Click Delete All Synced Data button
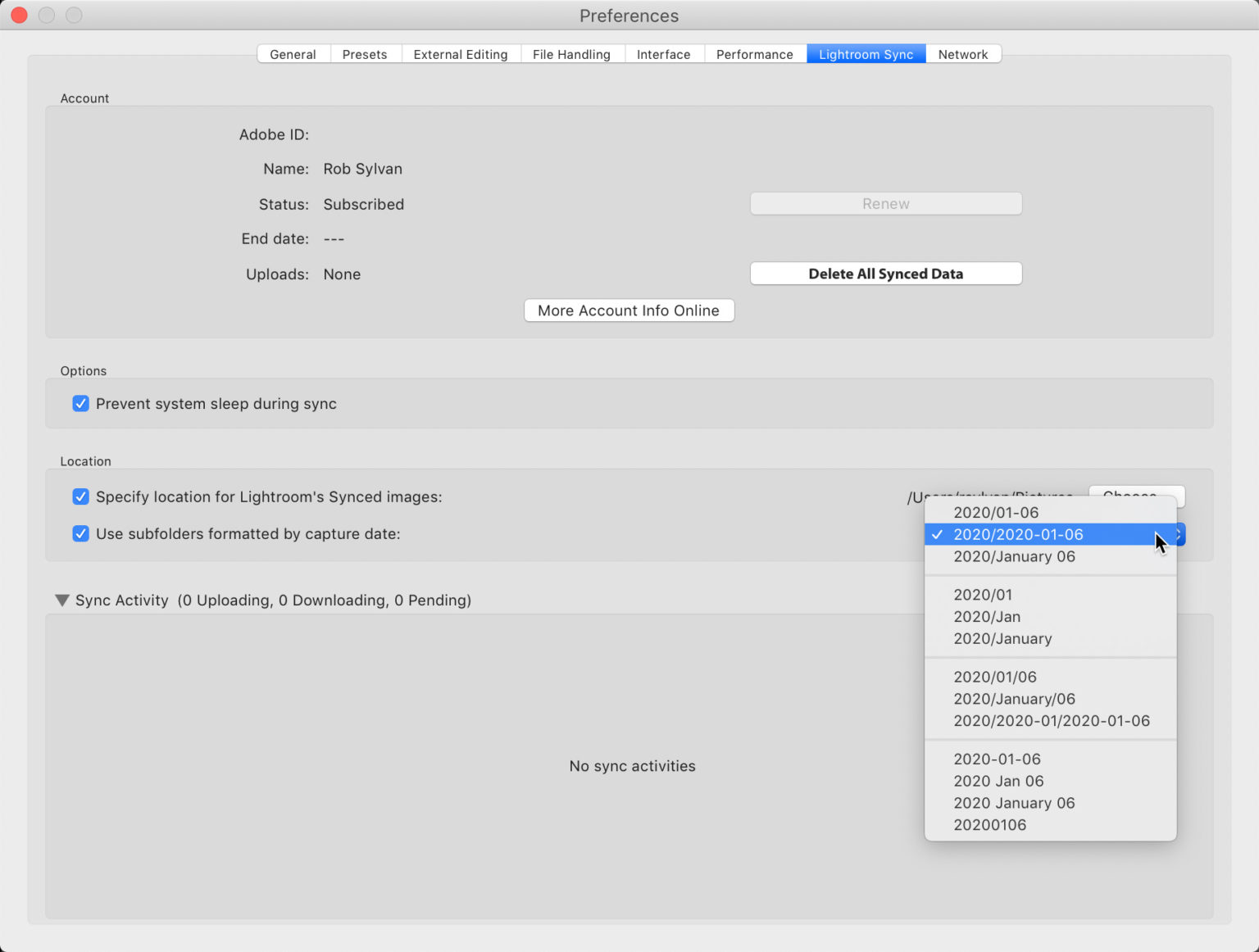Image resolution: width=1259 pixels, height=952 pixels. pyautogui.click(x=885, y=274)
